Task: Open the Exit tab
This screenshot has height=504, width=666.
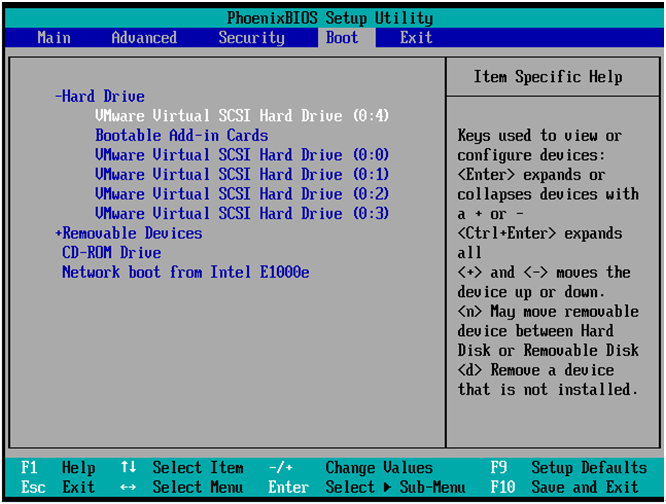Action: point(416,38)
